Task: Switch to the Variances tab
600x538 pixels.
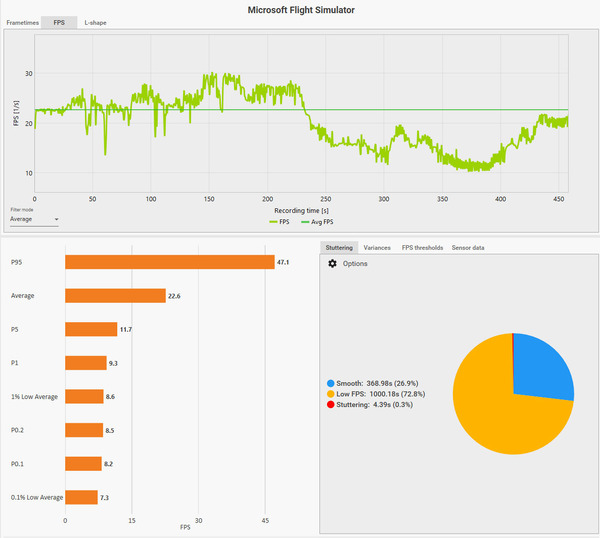Action: tap(377, 248)
